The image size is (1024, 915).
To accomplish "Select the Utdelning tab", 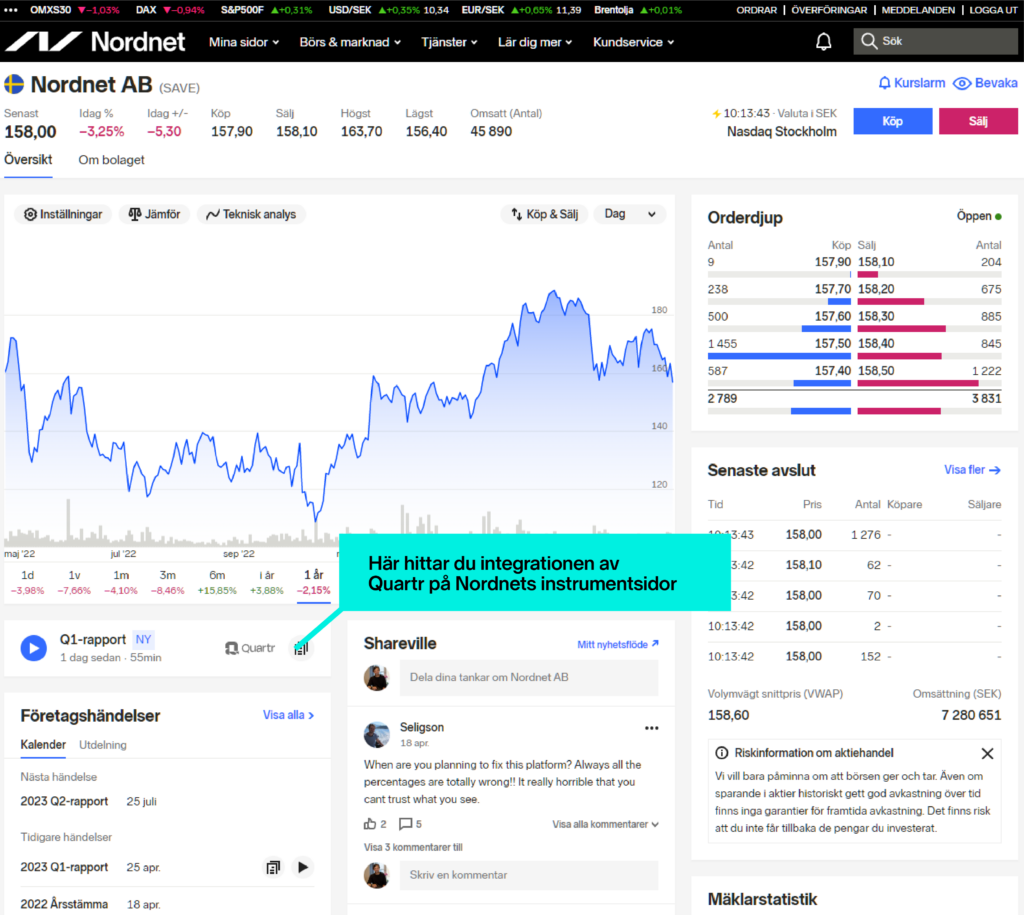I will pyautogui.click(x=103, y=745).
